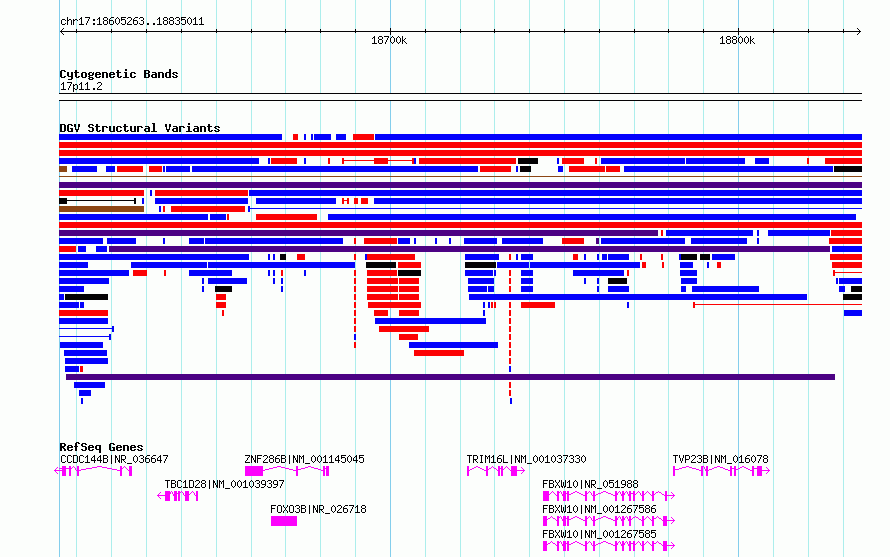Click the left arrowhead of the ruler

pos(62,32)
